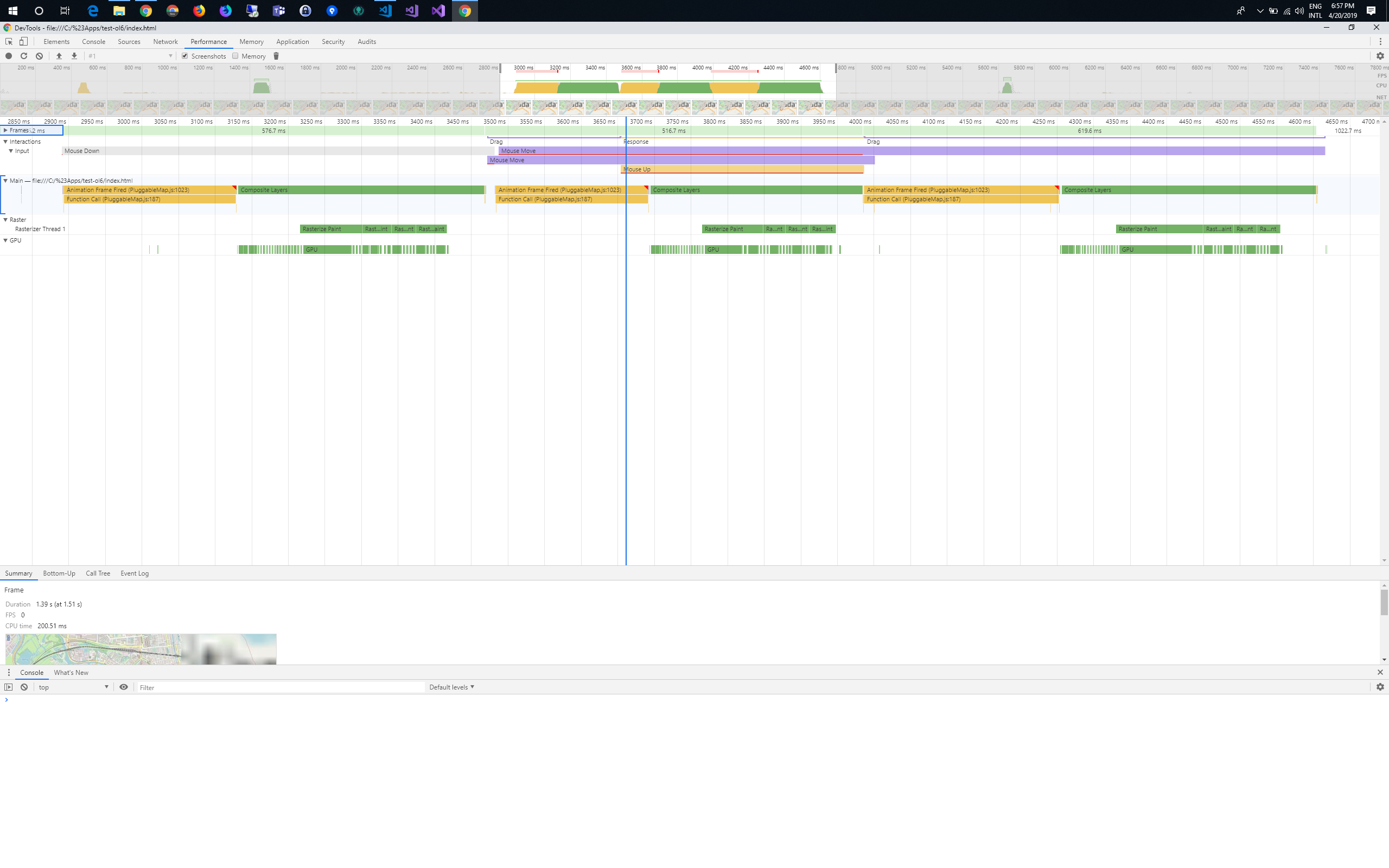Collapse the Raster section

pyautogui.click(x=6, y=219)
